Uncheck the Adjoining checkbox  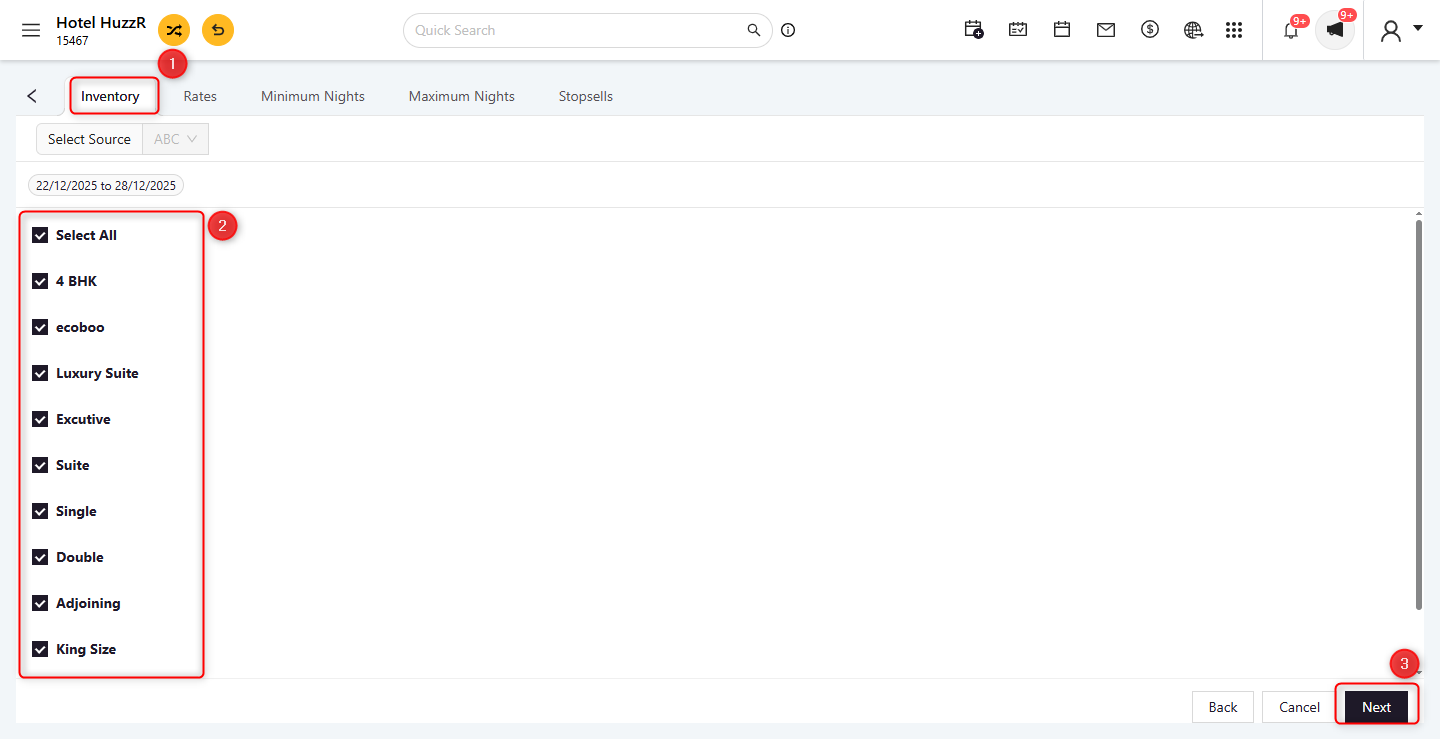click(40, 603)
